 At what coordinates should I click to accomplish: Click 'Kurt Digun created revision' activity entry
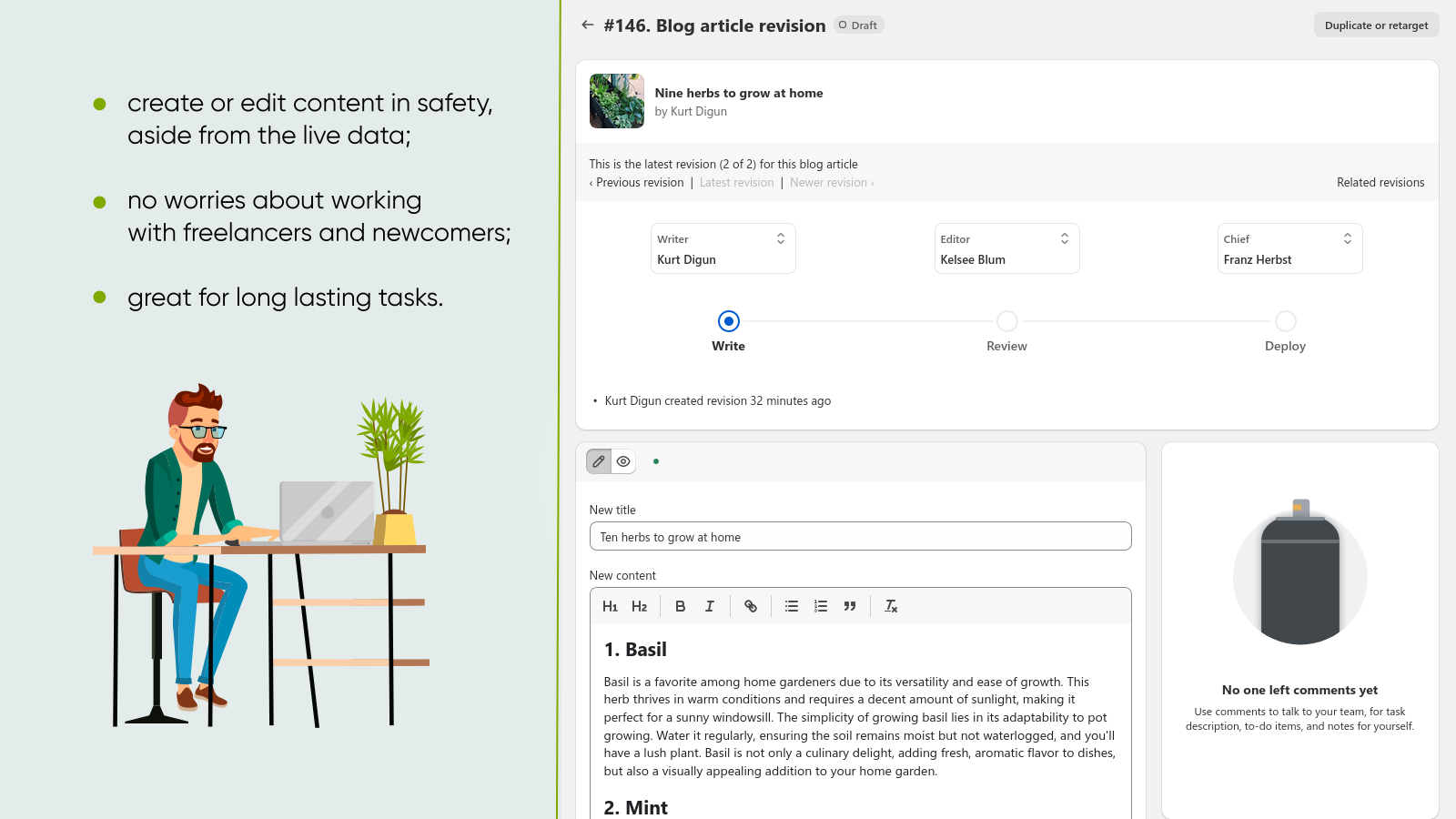(717, 400)
